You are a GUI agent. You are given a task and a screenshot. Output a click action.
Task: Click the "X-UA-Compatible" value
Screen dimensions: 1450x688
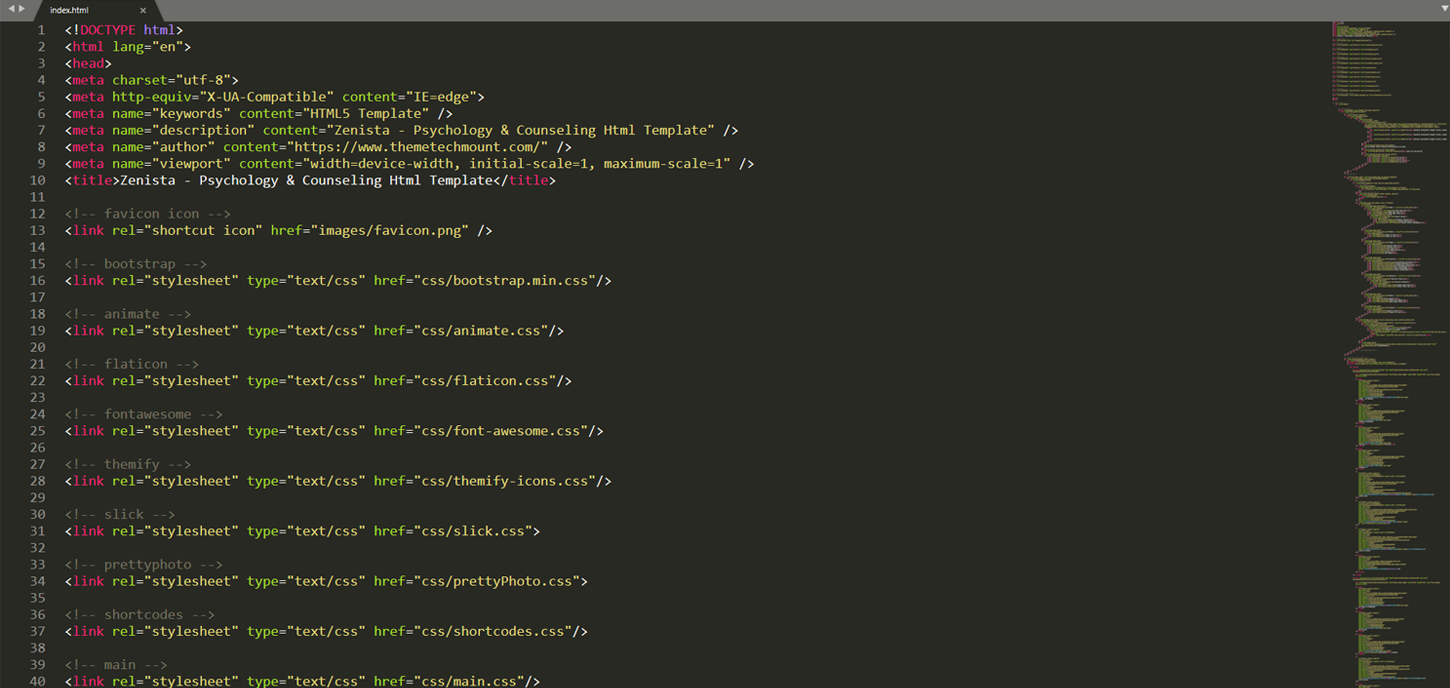(265, 97)
